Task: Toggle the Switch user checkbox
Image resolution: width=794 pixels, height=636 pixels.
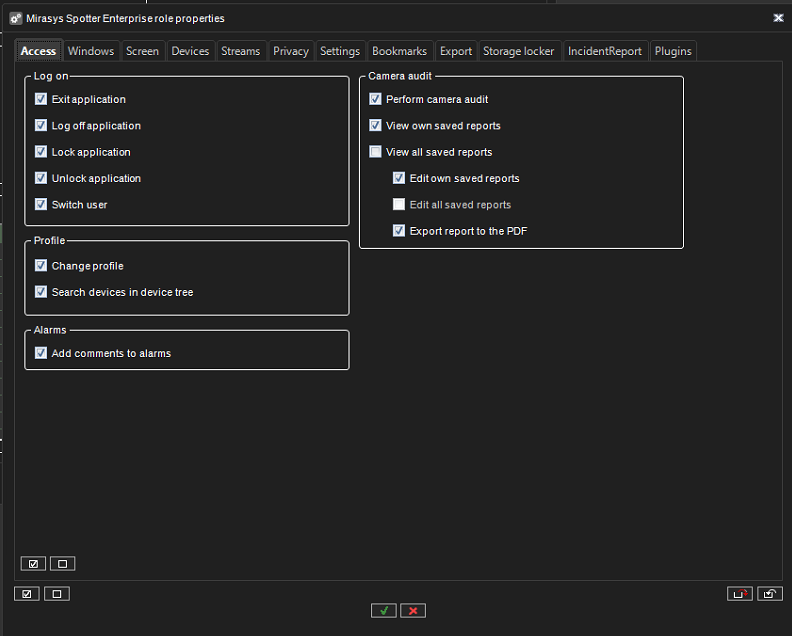Action: point(41,205)
